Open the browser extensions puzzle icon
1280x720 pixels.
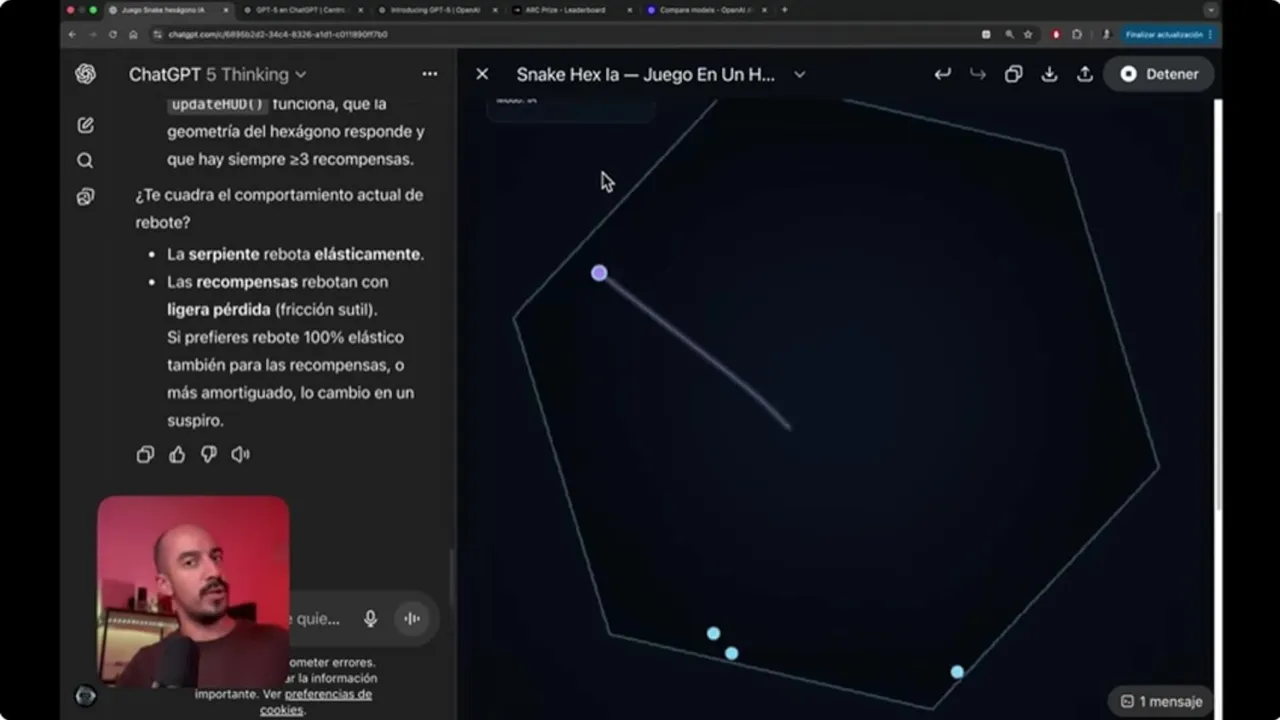1077,34
